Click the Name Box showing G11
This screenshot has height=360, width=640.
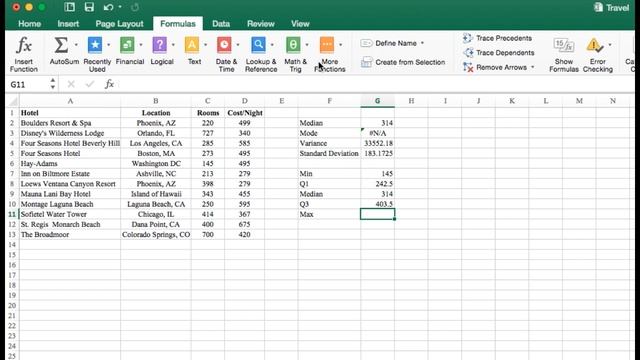click(28, 84)
